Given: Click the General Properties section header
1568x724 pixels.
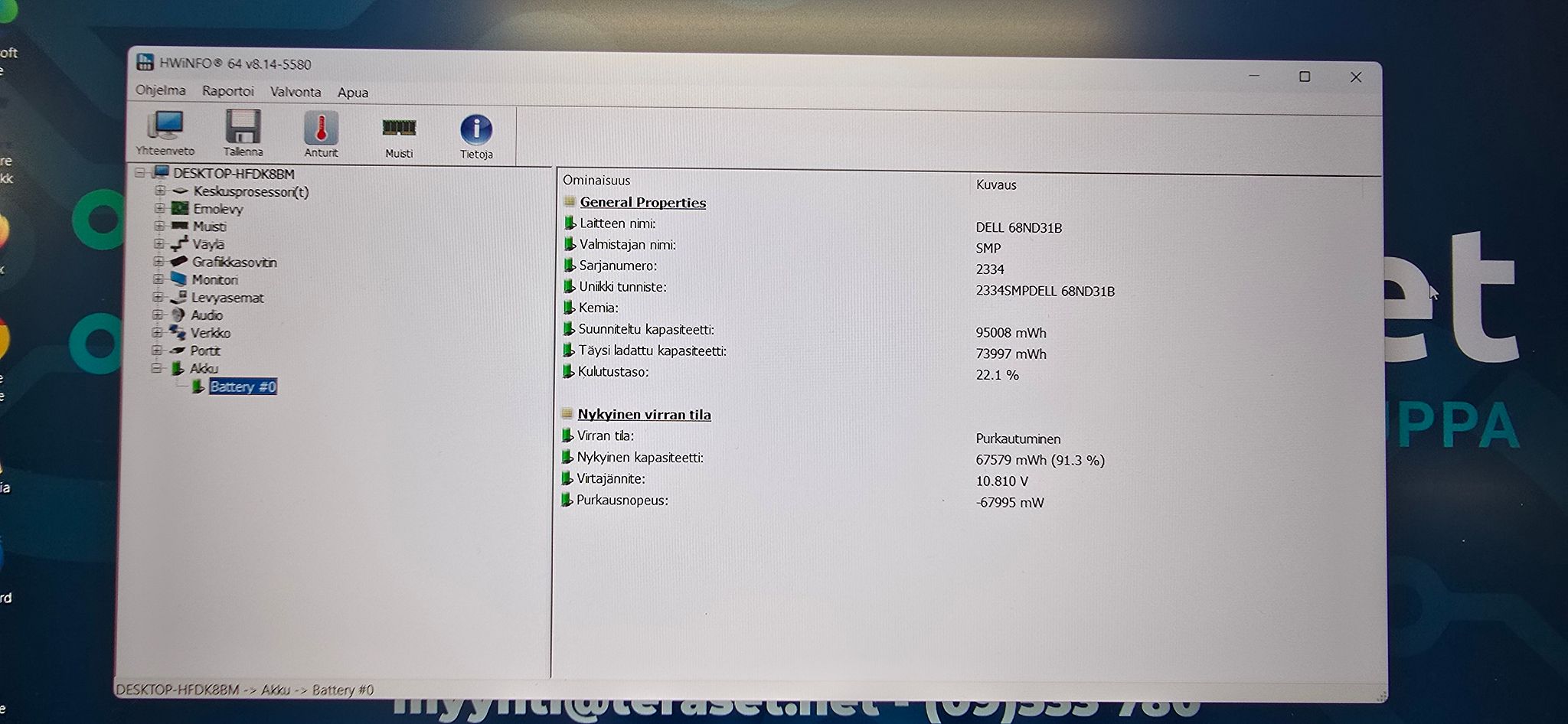Looking at the screenshot, I should pos(642,202).
